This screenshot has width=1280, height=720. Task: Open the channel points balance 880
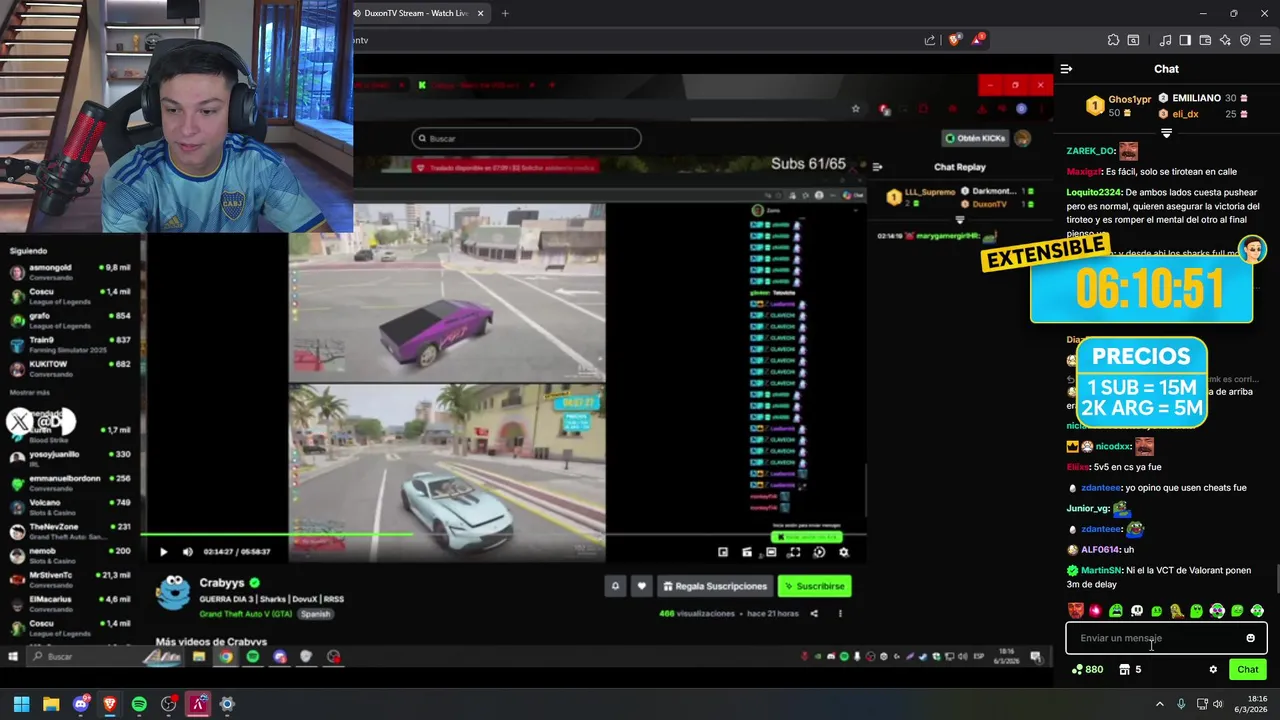pos(1087,670)
